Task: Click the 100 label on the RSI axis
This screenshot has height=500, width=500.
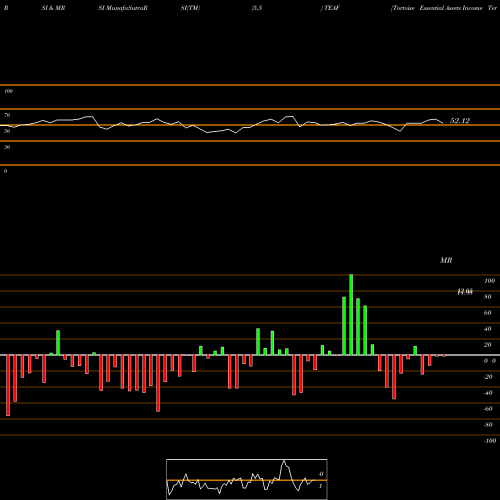Action: tap(8, 91)
